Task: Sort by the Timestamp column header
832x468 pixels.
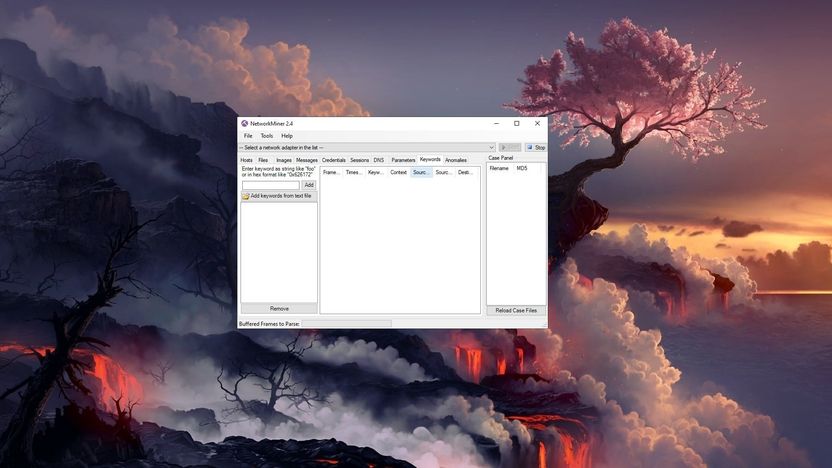Action: click(354, 172)
